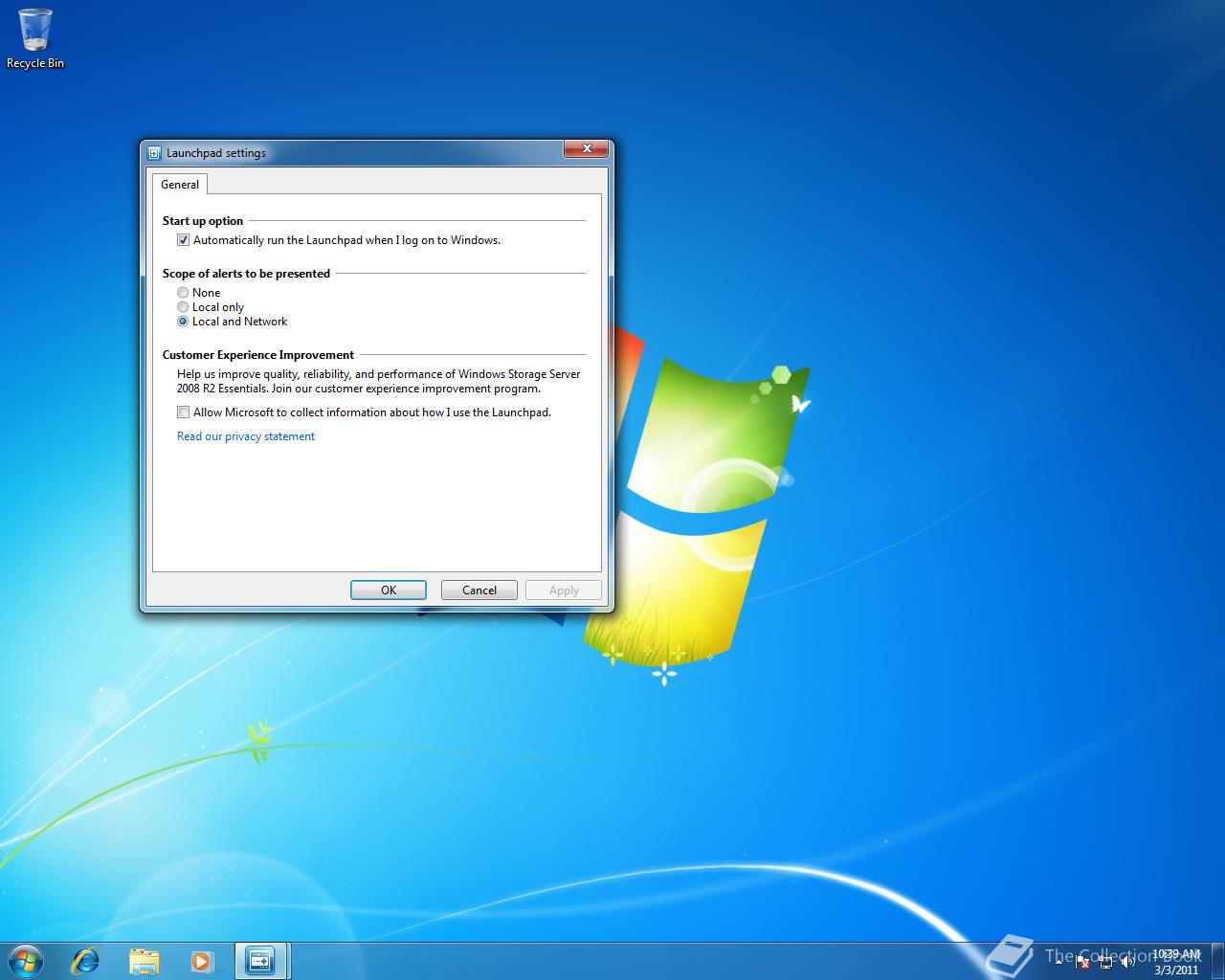
Task: Launch Windows Media Player from the taskbar
Action: pyautogui.click(x=202, y=961)
